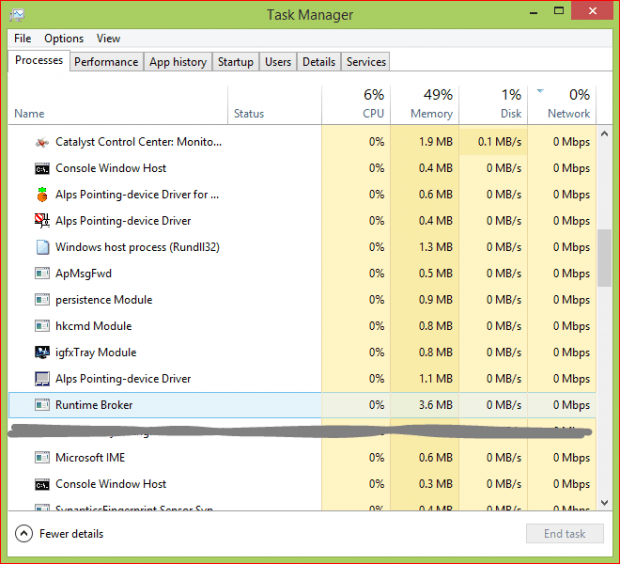Click Fewer details label
The image size is (620, 564).
click(x=71, y=534)
